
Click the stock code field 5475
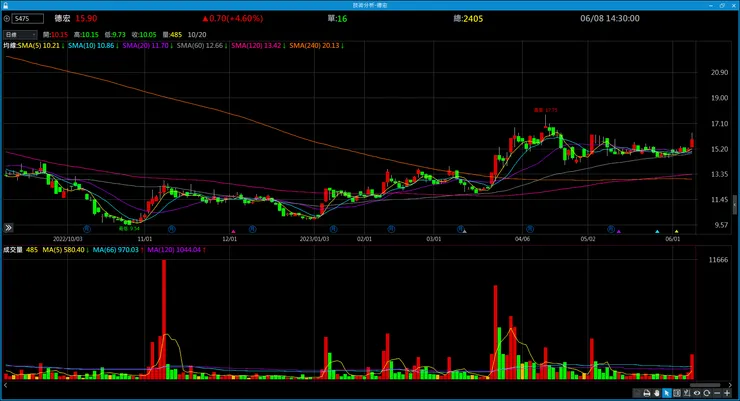[28, 19]
